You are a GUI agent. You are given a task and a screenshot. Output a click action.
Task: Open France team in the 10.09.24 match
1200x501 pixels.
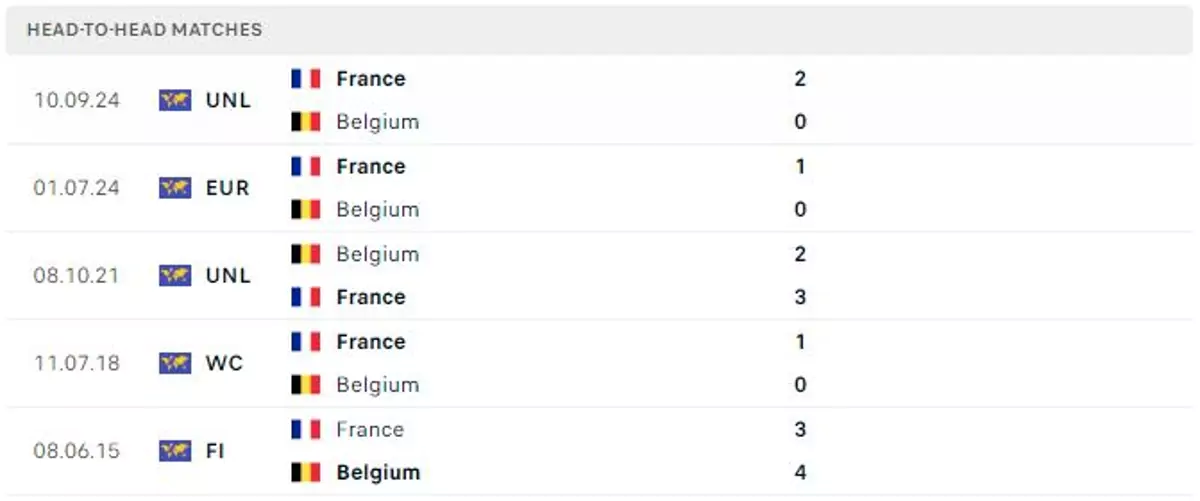pyautogui.click(x=371, y=78)
